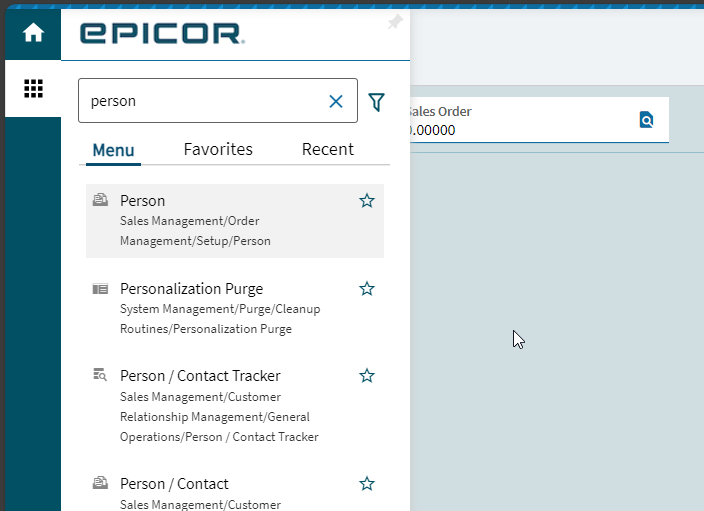This screenshot has width=704, height=511.
Task: Open Personalization Purge result
Action: (x=235, y=308)
